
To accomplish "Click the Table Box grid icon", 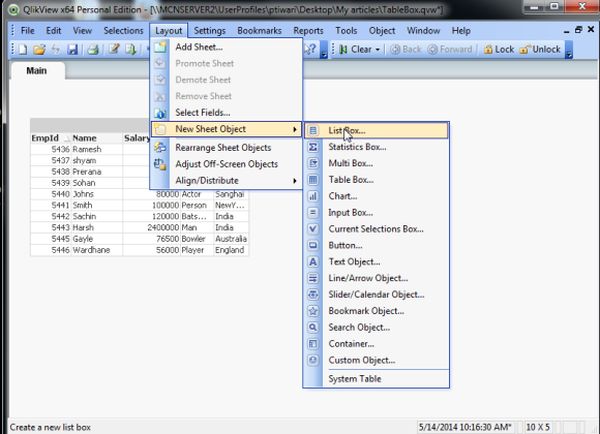I will [313, 180].
